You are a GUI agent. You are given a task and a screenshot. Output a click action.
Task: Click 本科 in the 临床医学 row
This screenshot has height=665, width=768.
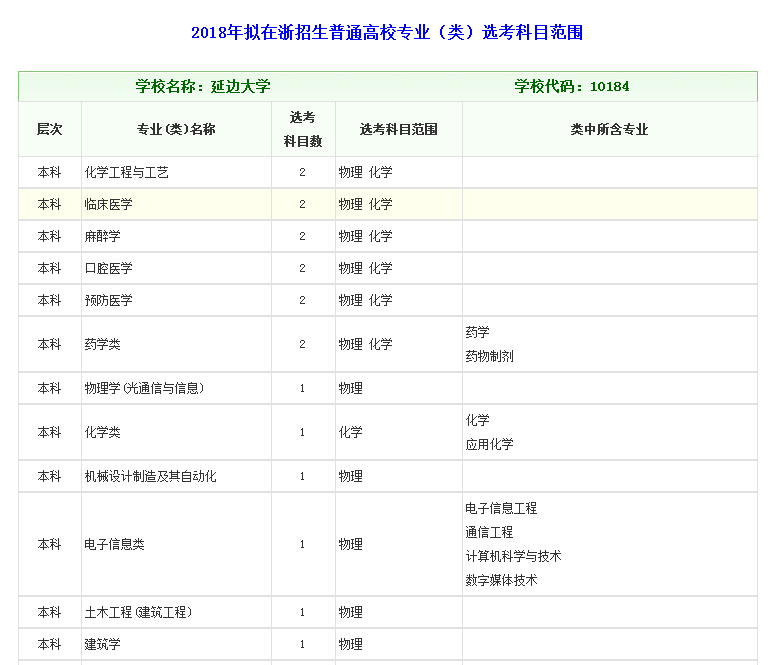pyautogui.click(x=49, y=204)
